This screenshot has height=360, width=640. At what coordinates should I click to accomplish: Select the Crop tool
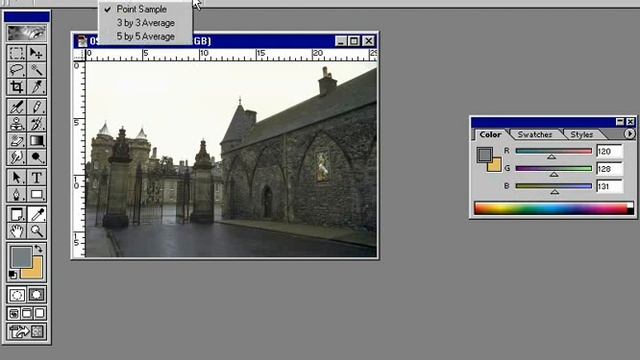[x=17, y=87]
